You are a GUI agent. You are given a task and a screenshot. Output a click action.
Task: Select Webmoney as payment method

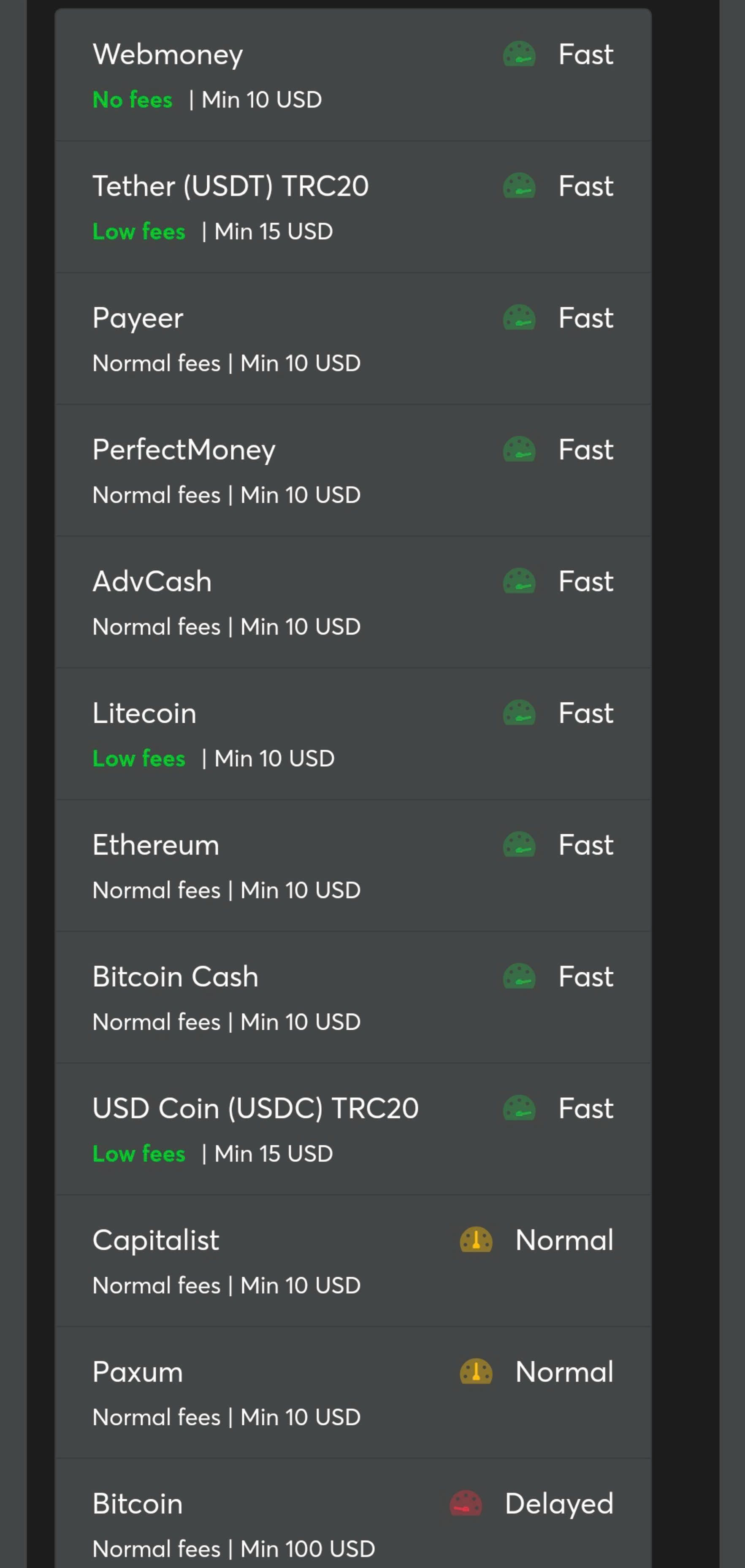tap(168, 55)
